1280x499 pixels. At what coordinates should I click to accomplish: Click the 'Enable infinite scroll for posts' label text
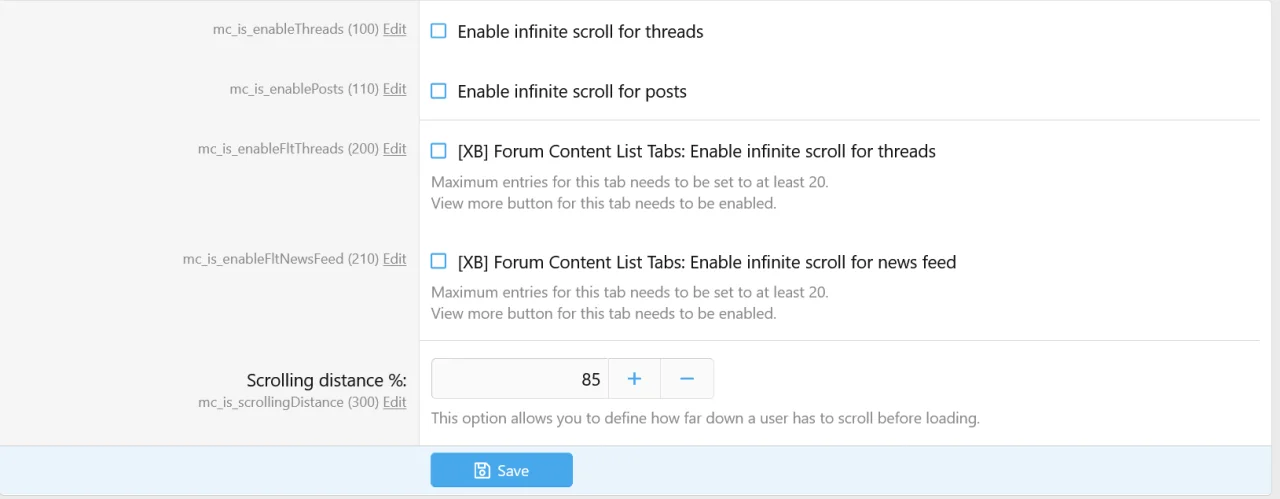[x=572, y=92]
